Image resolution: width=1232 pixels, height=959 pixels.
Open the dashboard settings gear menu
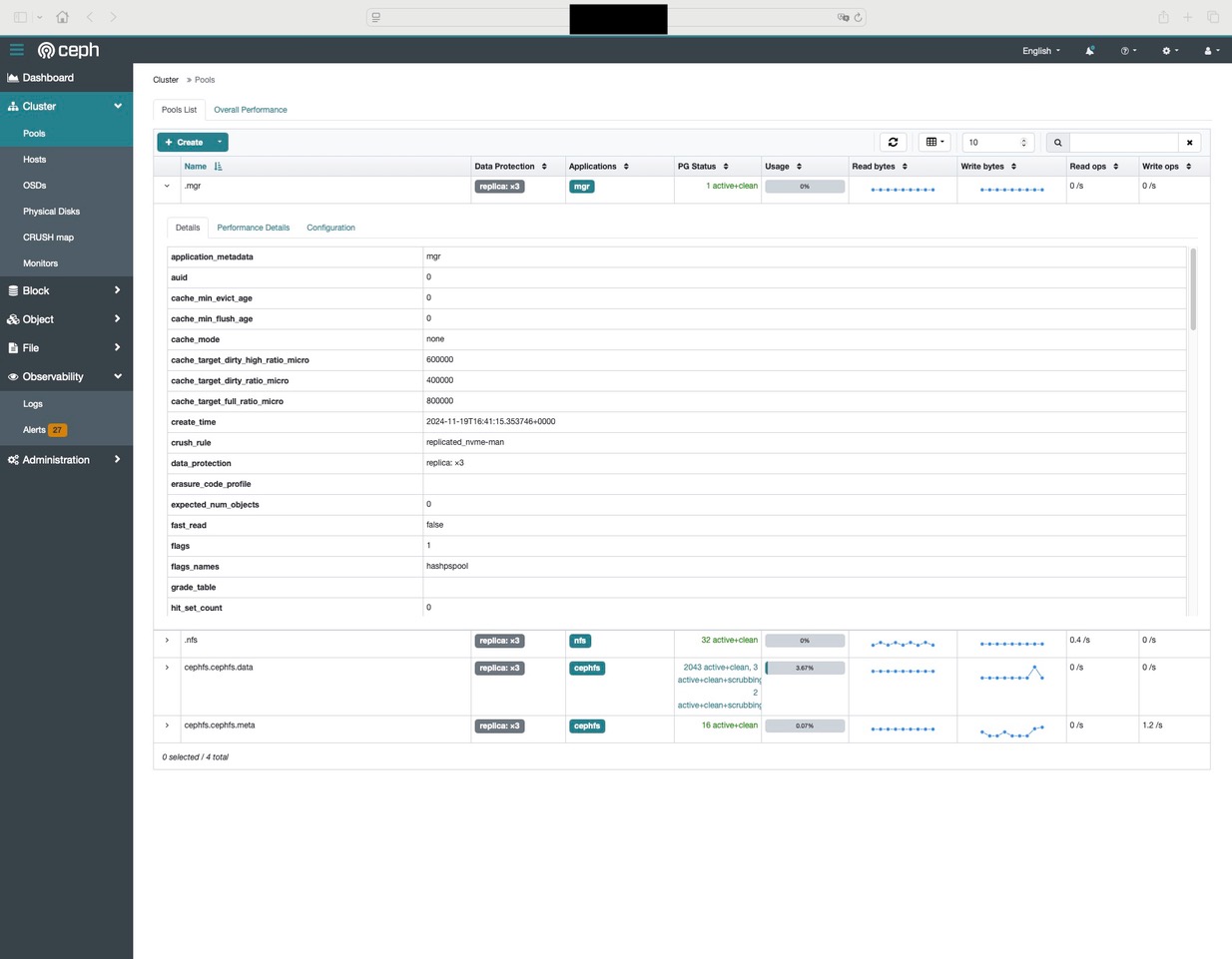(1170, 50)
